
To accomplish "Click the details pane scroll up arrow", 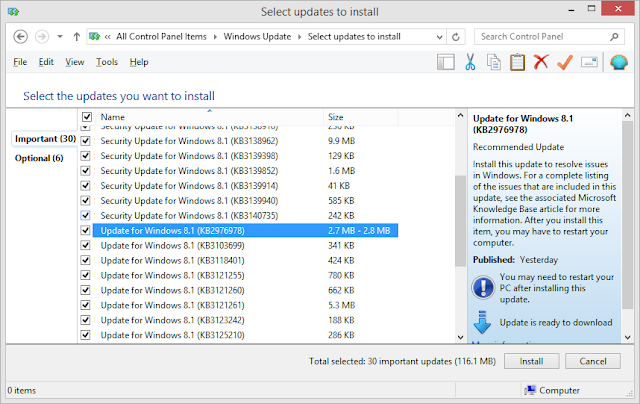I will coord(628,115).
